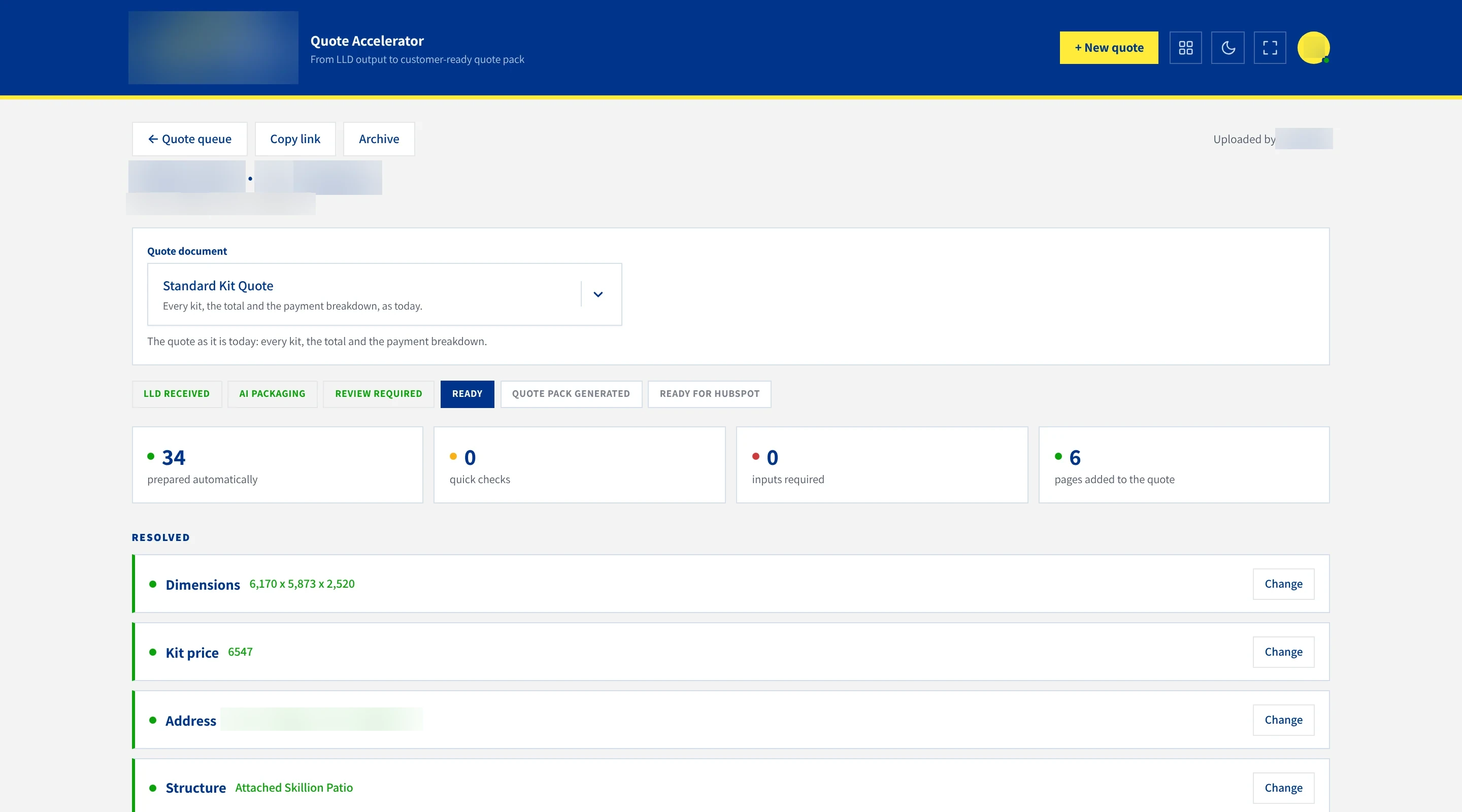Screen dimensions: 1462x812
Task: Open the 0 quick checks card
Action: [579, 465]
